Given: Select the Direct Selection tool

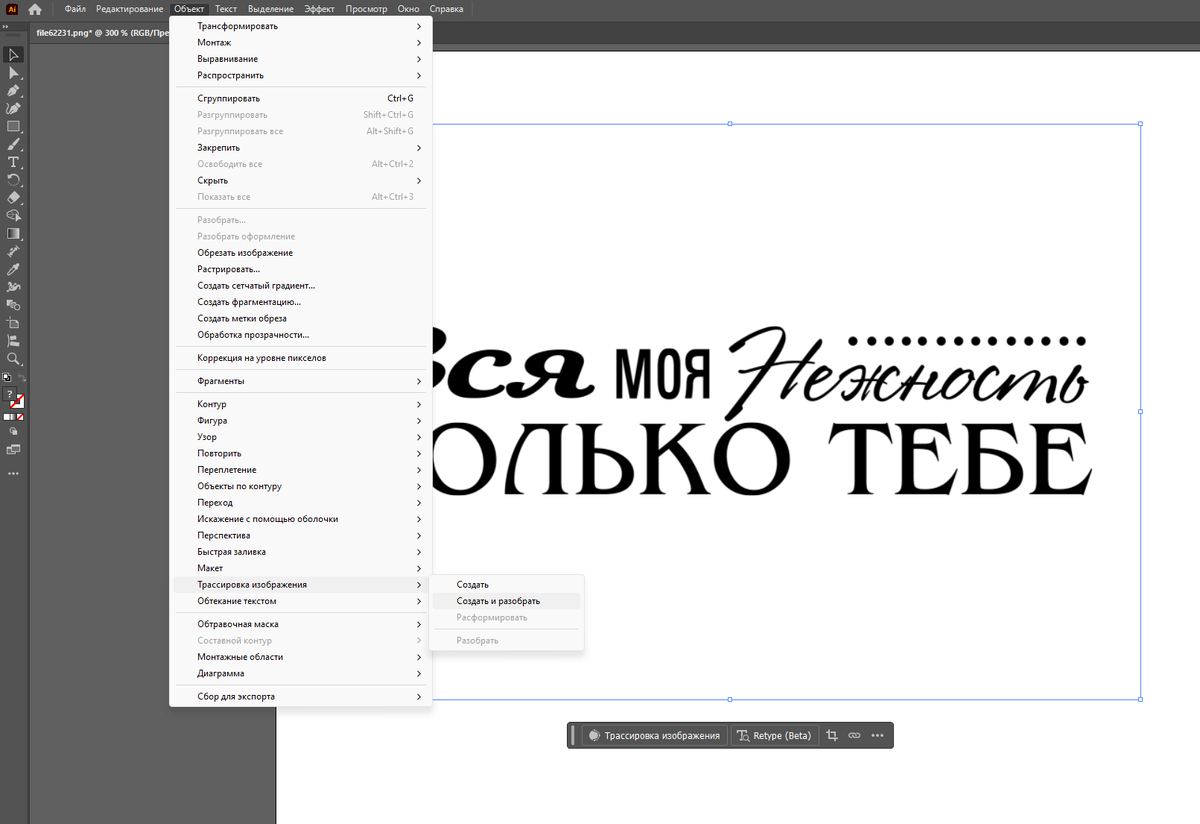Looking at the screenshot, I should coord(13,73).
